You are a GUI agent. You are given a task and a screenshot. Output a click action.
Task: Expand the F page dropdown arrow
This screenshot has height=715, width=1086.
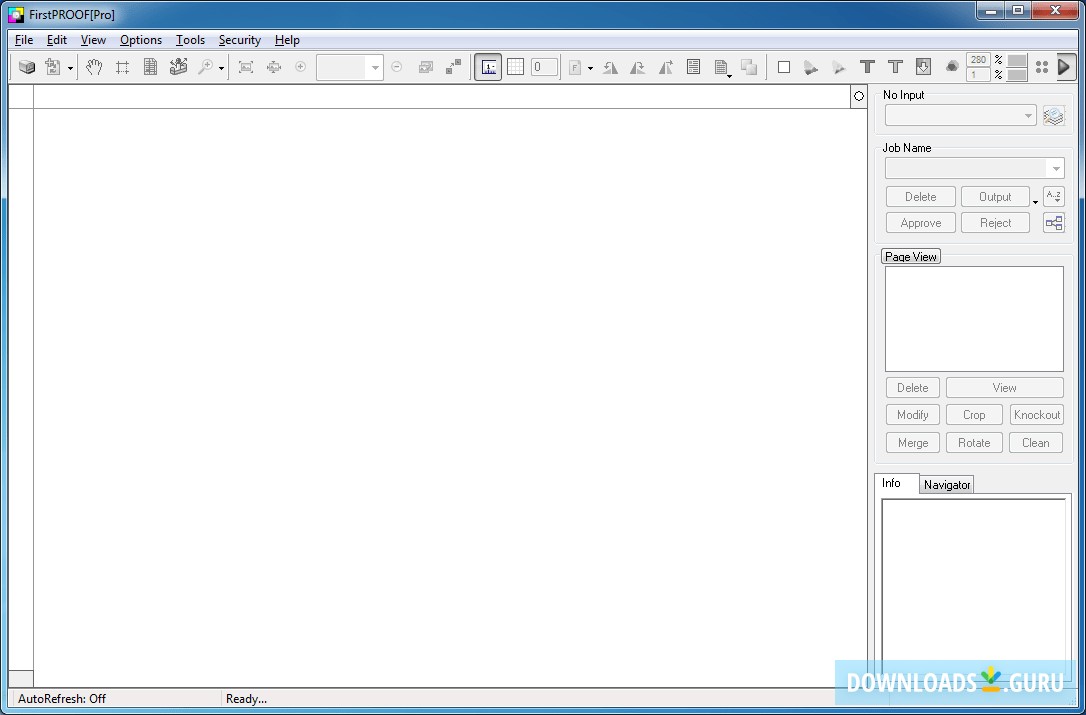590,68
